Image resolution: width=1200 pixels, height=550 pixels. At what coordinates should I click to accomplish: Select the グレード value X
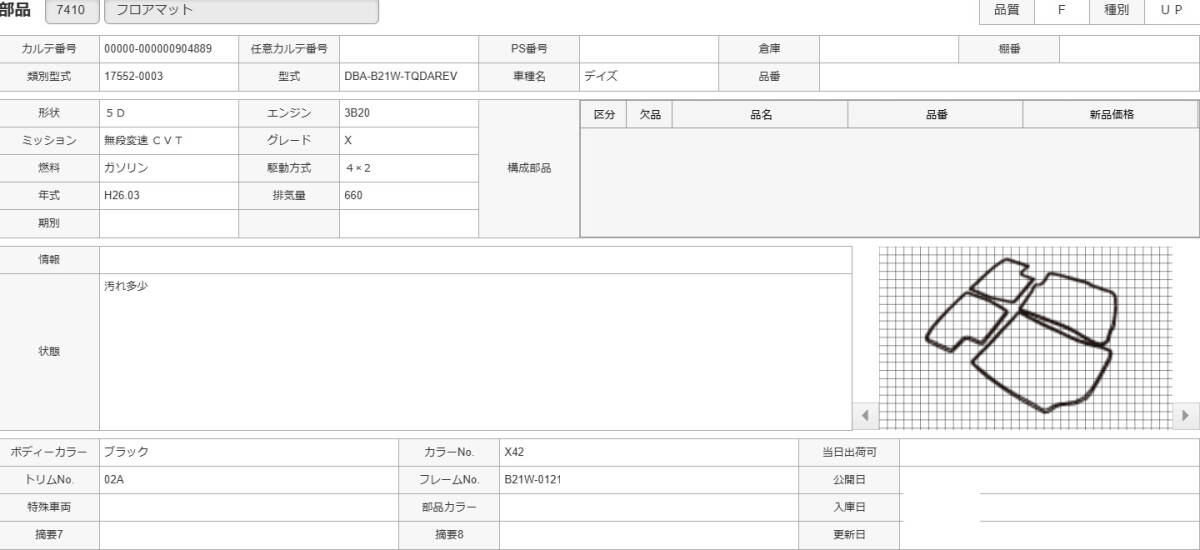pyautogui.click(x=348, y=141)
